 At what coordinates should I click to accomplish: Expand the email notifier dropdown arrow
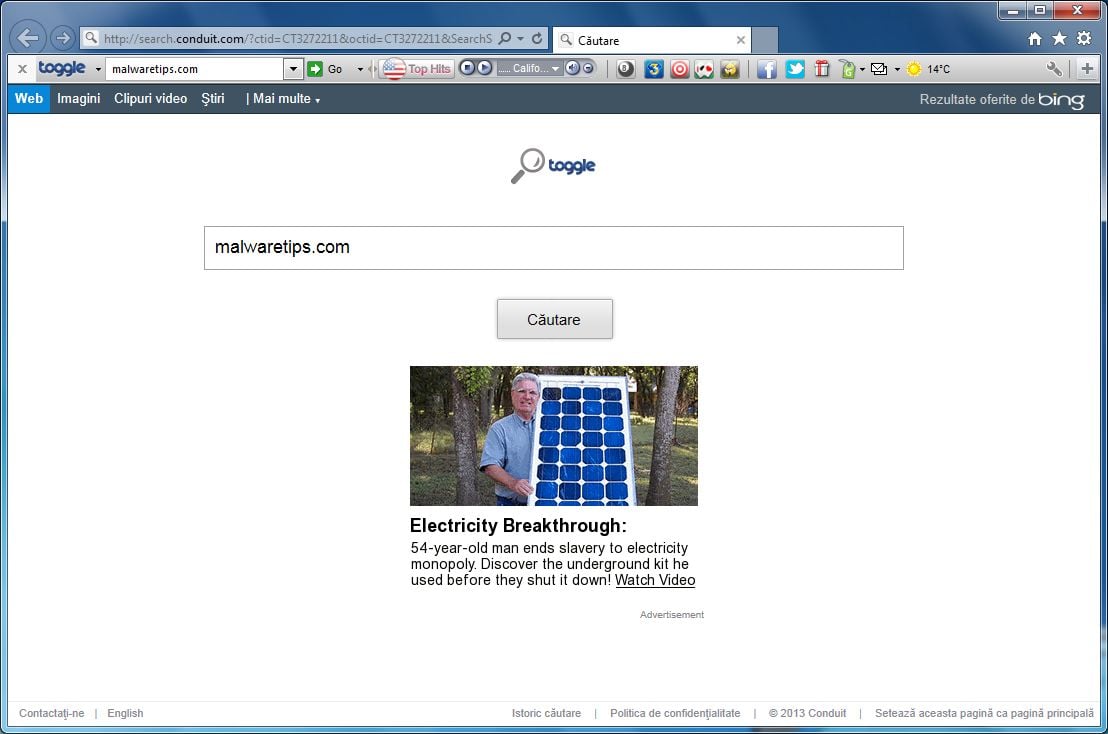[x=897, y=69]
